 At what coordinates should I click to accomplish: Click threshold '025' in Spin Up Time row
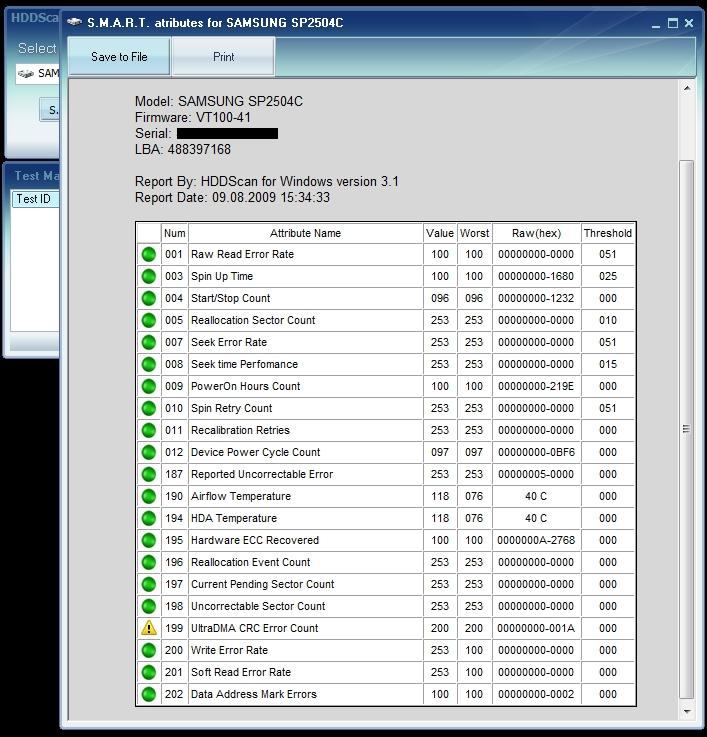click(608, 276)
